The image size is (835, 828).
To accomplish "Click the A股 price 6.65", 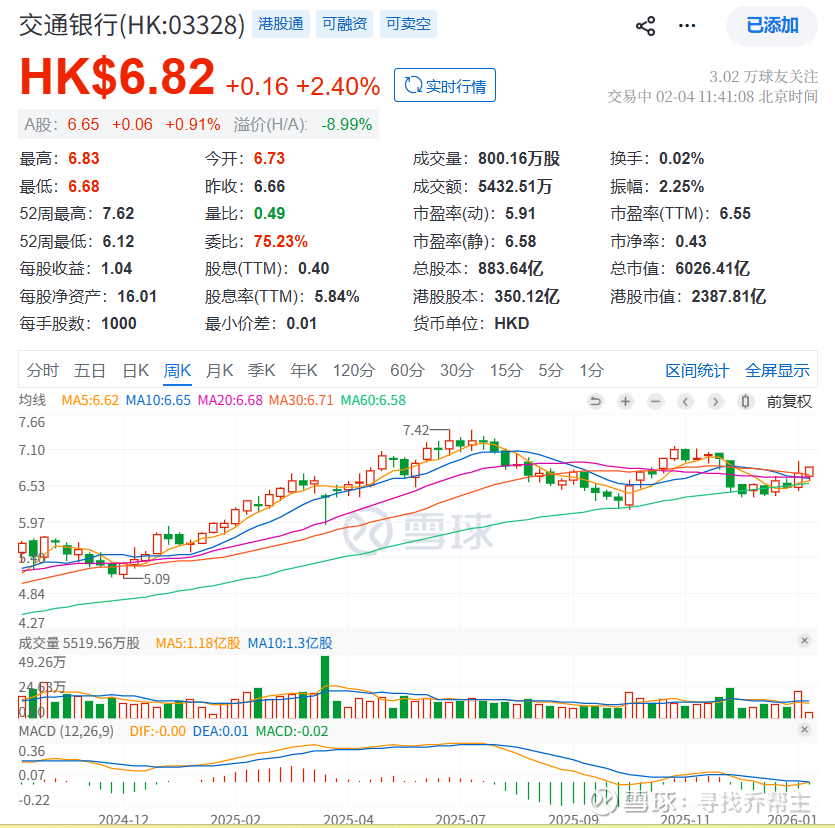I will (83, 124).
